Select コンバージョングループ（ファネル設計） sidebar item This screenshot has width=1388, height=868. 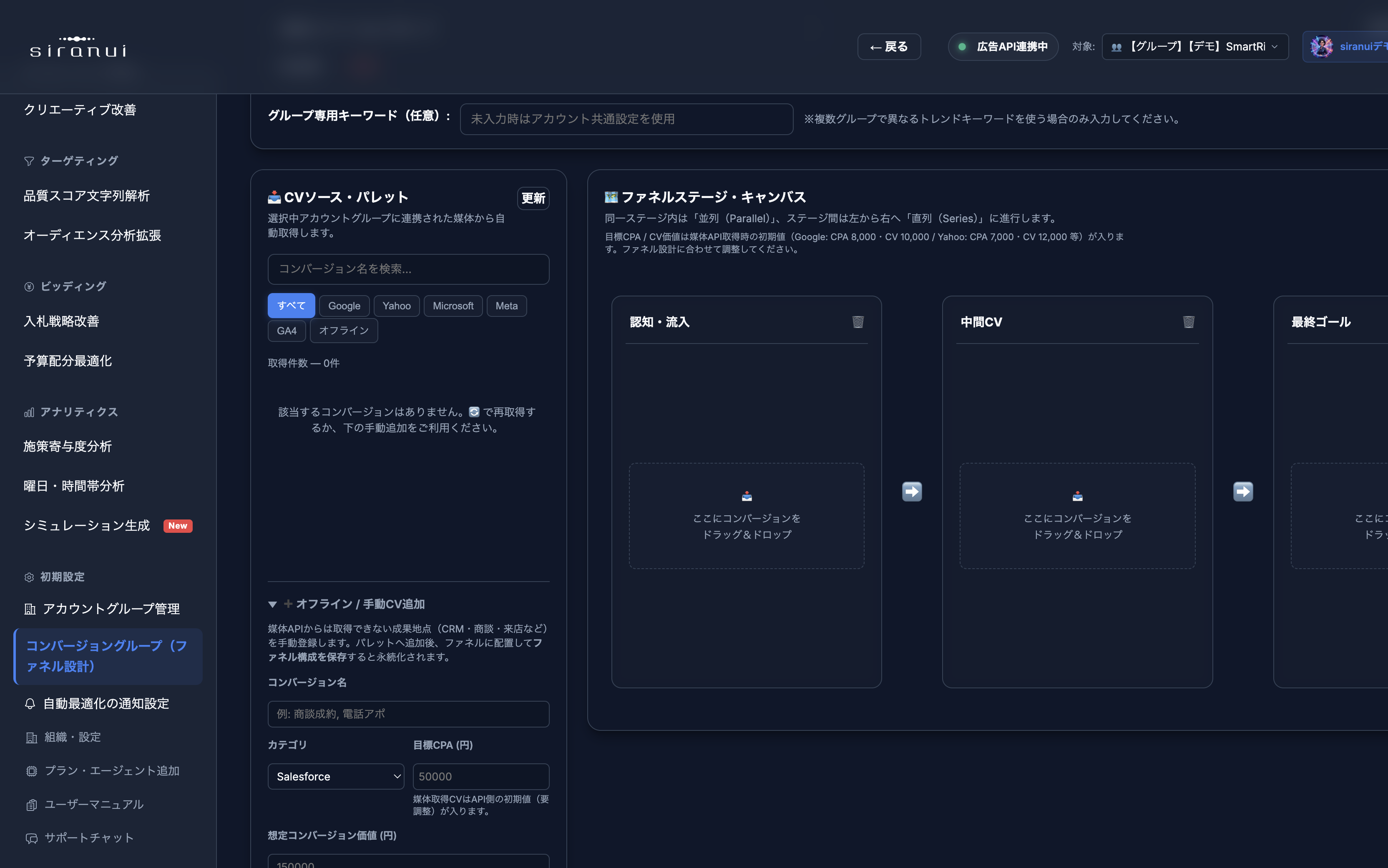[x=107, y=656]
